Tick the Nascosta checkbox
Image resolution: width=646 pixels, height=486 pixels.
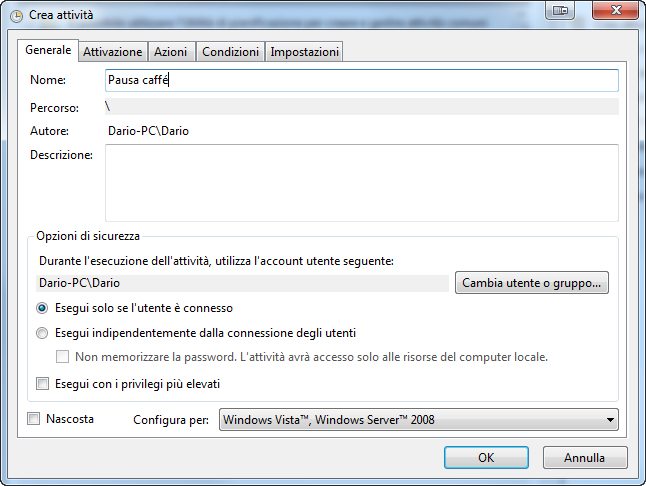coord(34,419)
